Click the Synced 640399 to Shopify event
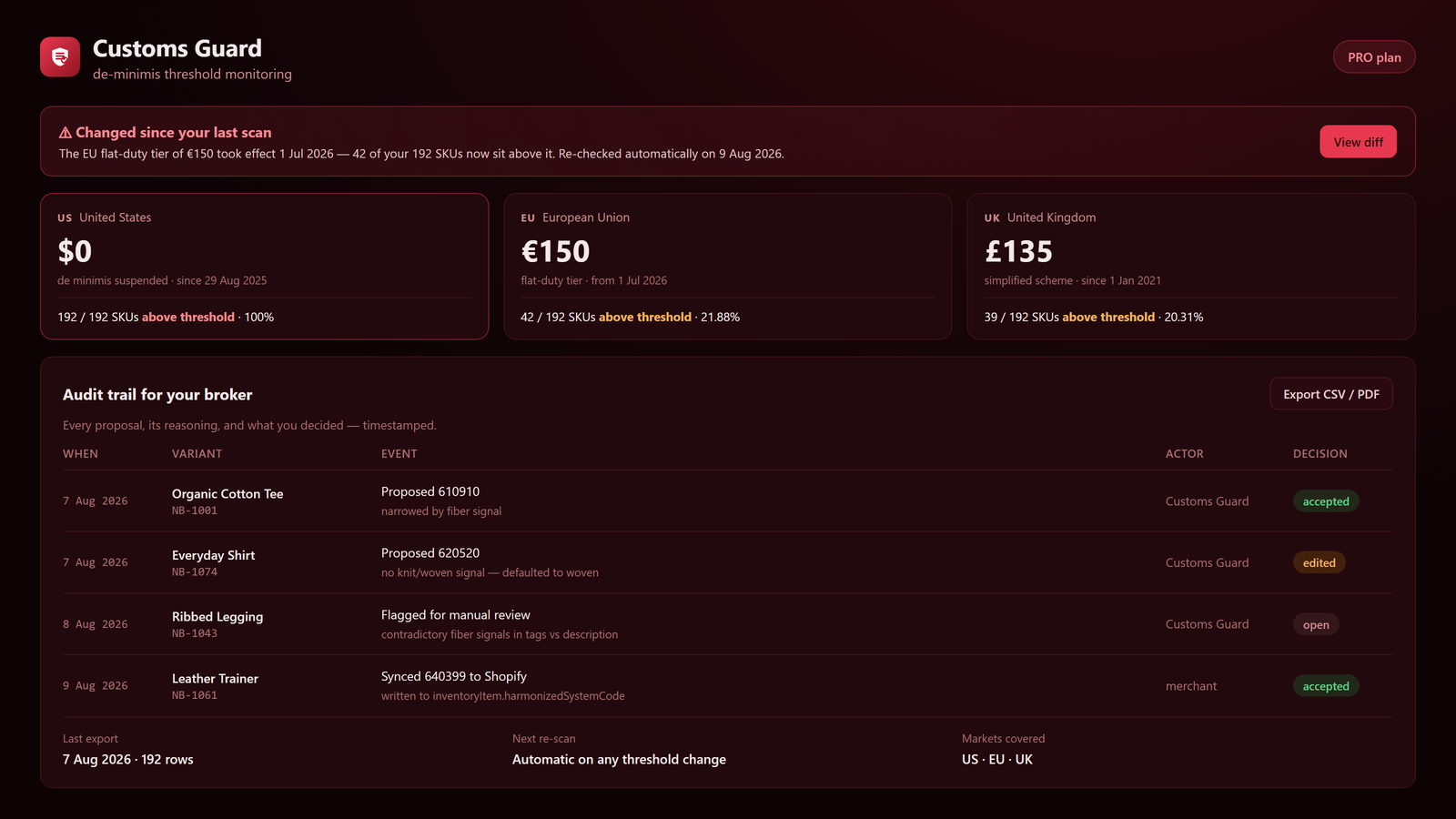Viewport: 1456px width, 819px height. click(x=454, y=676)
